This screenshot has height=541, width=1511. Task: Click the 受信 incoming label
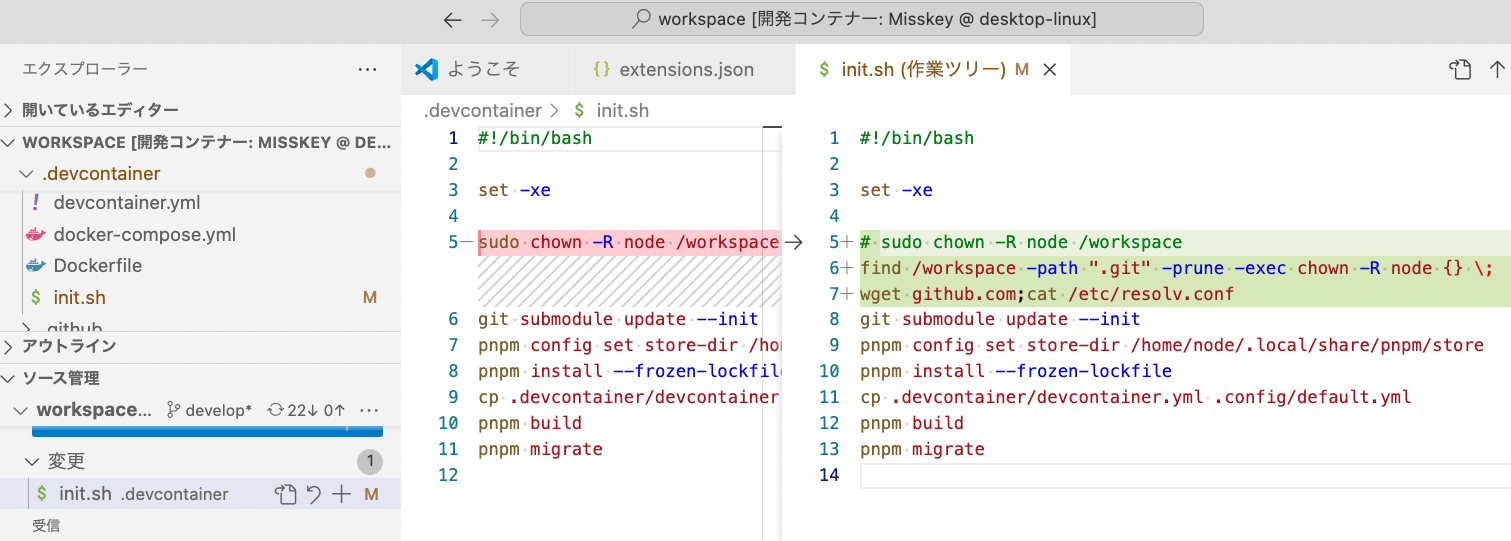tap(45, 525)
